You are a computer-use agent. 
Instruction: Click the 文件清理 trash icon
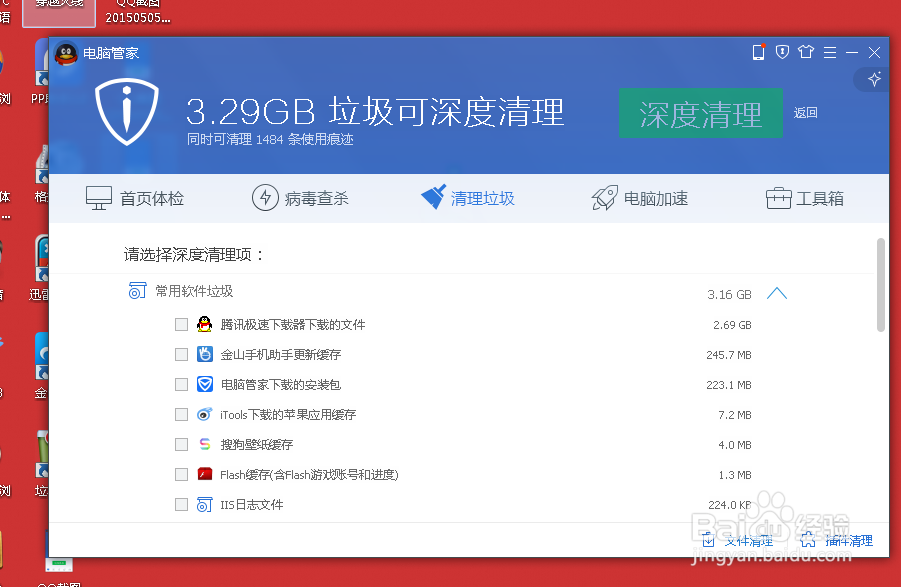click(708, 540)
